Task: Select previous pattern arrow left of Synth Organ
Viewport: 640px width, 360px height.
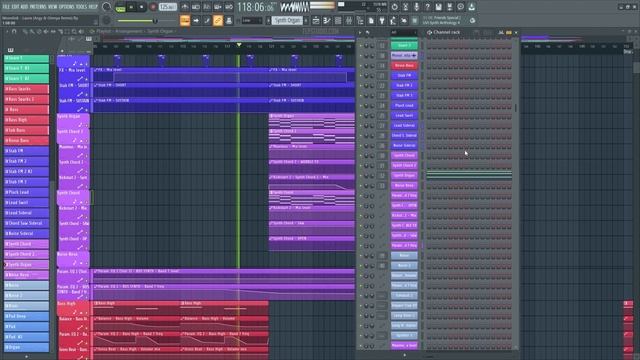Action: coord(268,20)
